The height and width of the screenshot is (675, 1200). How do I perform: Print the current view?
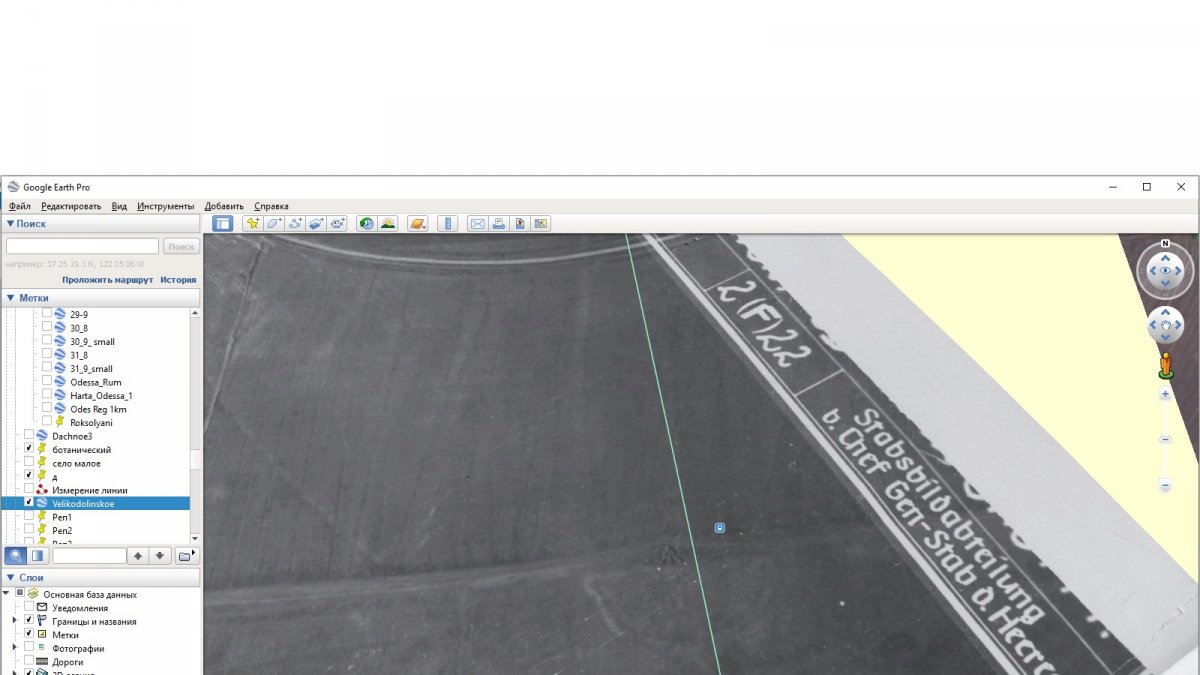click(499, 224)
